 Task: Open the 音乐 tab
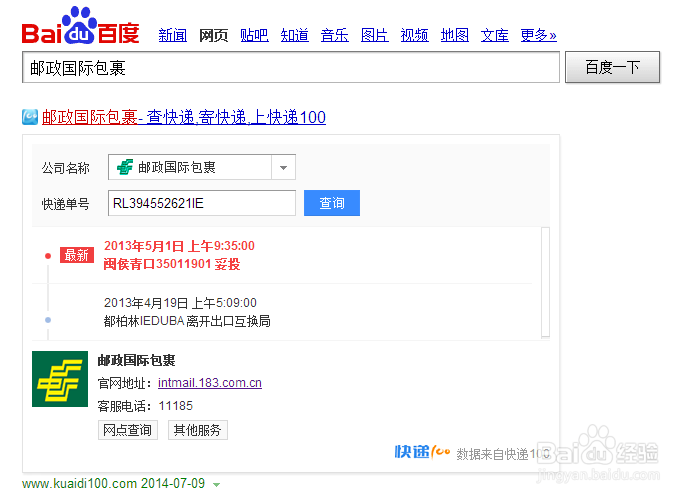click(x=335, y=35)
